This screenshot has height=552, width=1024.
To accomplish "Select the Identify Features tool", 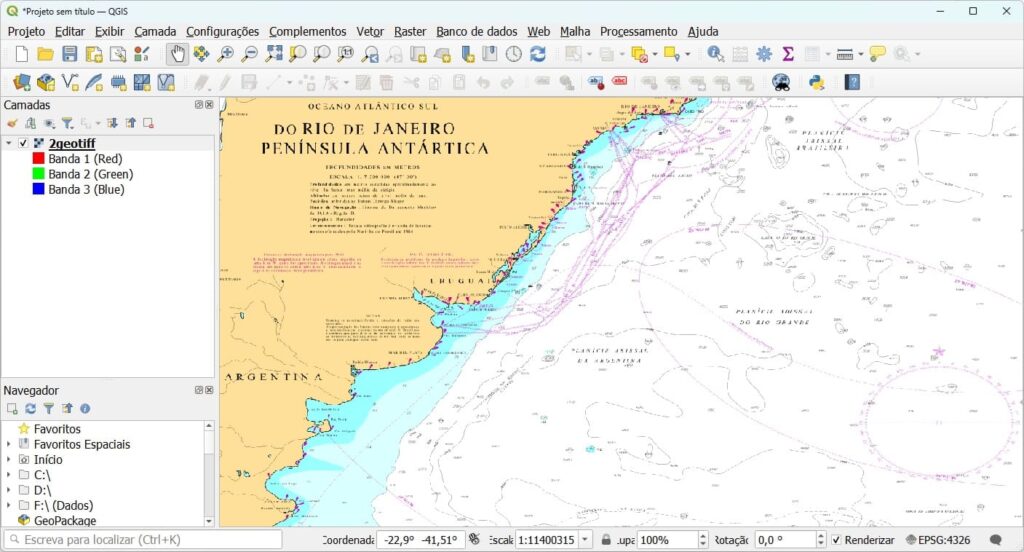I will 716,54.
